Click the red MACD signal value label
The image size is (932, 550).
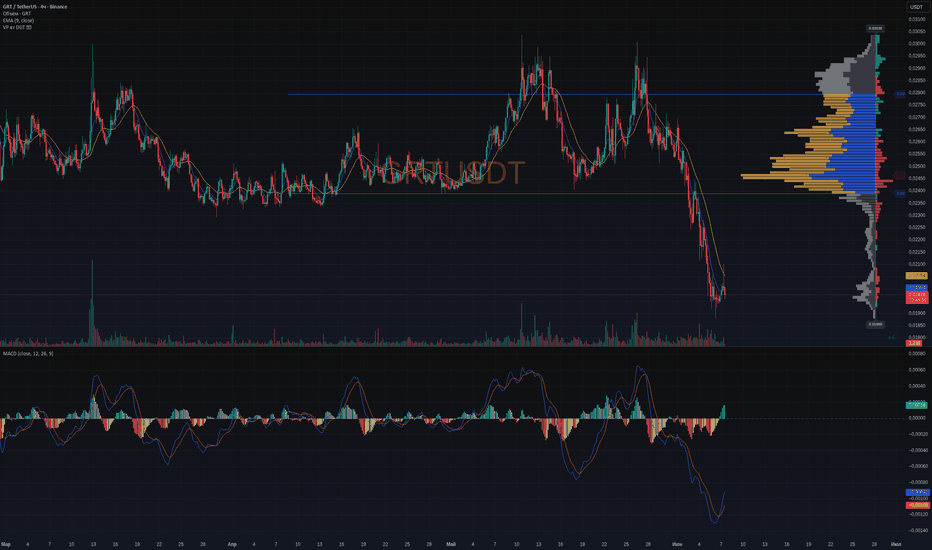916,505
